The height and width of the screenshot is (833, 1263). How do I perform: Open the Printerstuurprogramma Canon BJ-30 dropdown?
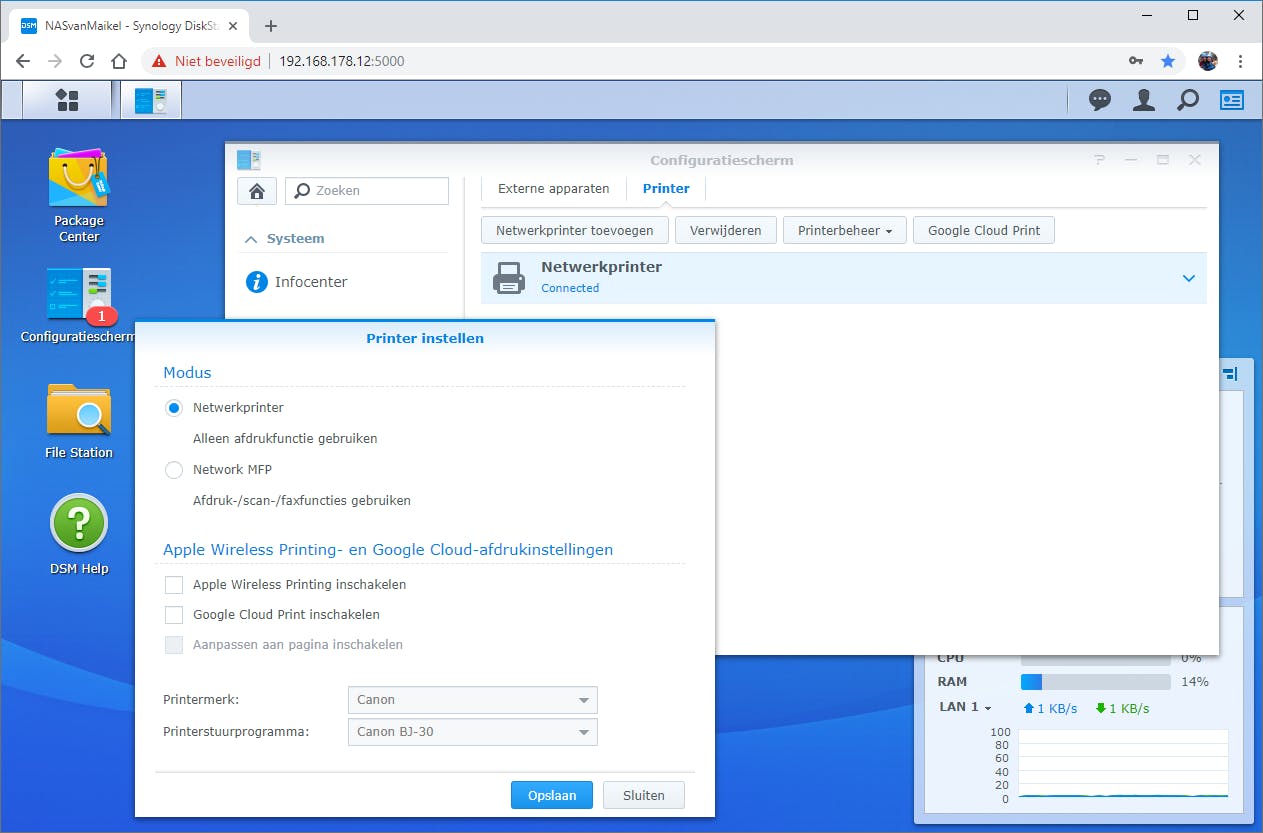(x=472, y=732)
